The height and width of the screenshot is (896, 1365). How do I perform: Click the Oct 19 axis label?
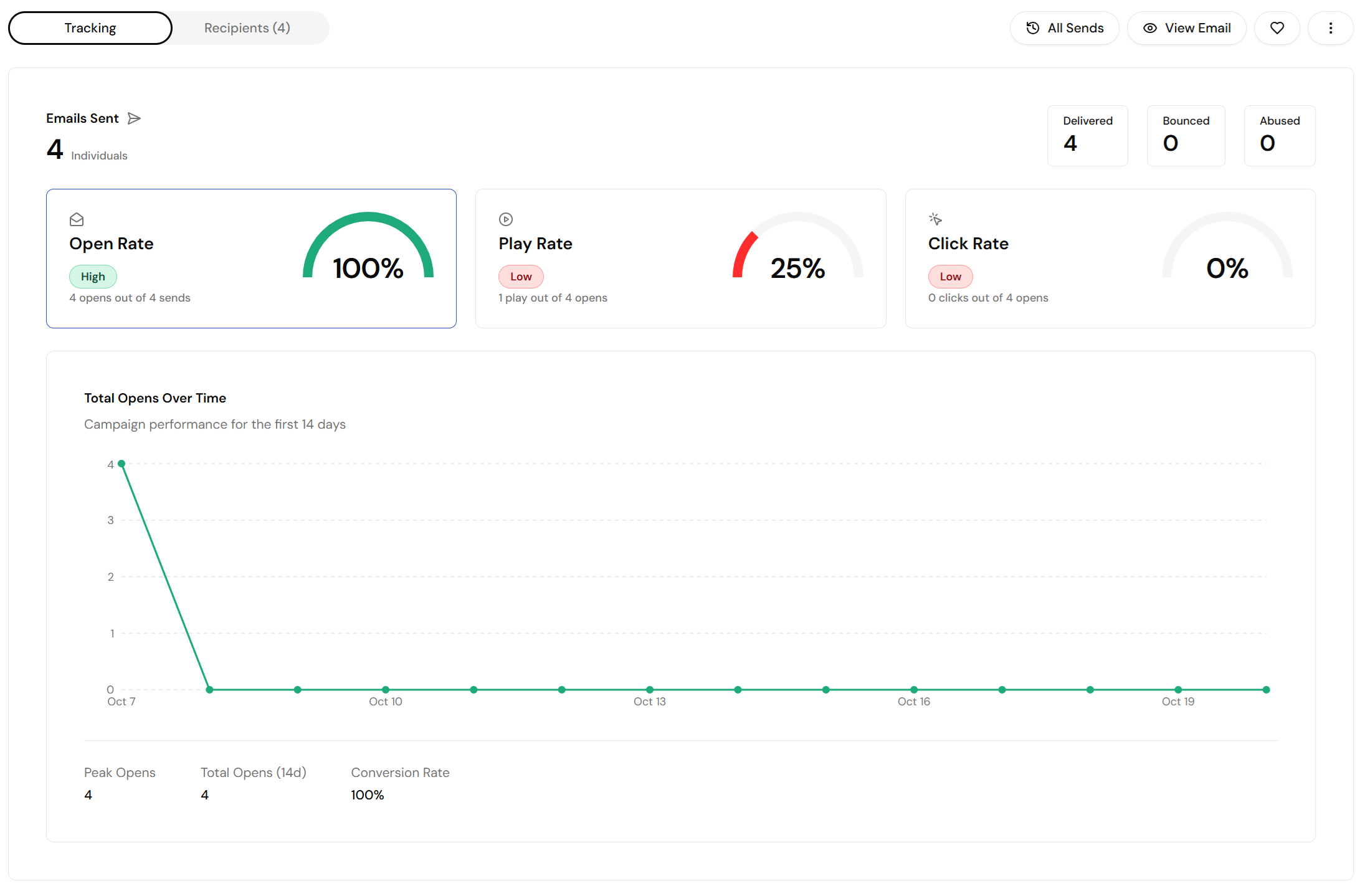(x=1178, y=702)
